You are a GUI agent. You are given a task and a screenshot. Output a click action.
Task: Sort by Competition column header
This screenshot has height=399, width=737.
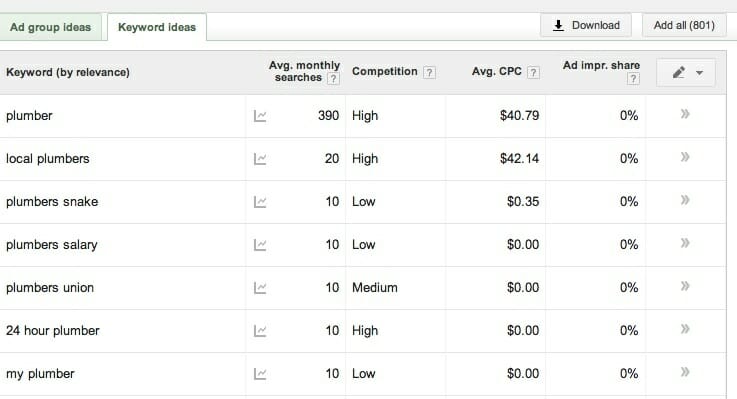click(x=384, y=71)
